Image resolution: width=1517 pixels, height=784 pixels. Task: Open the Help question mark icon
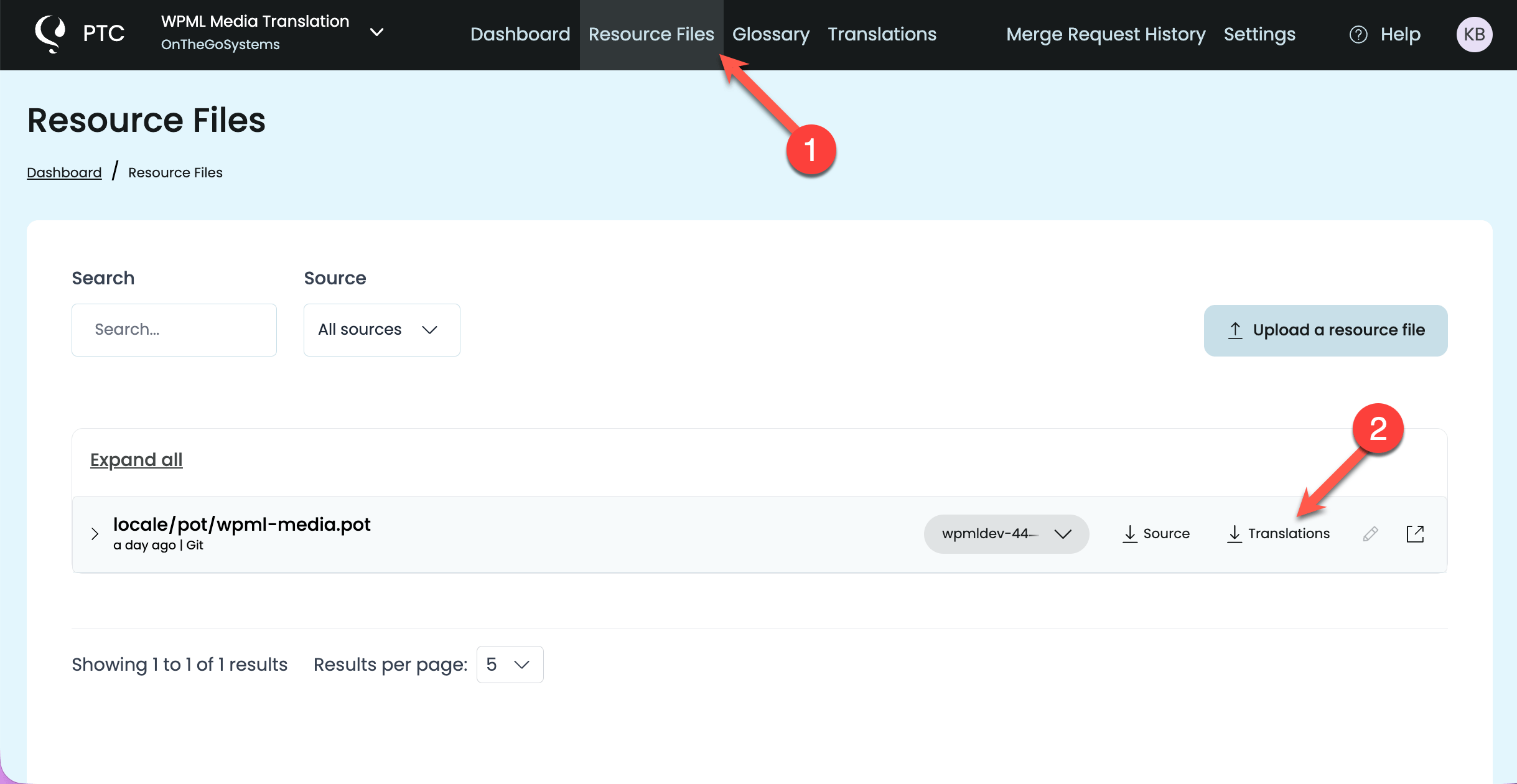click(1359, 34)
